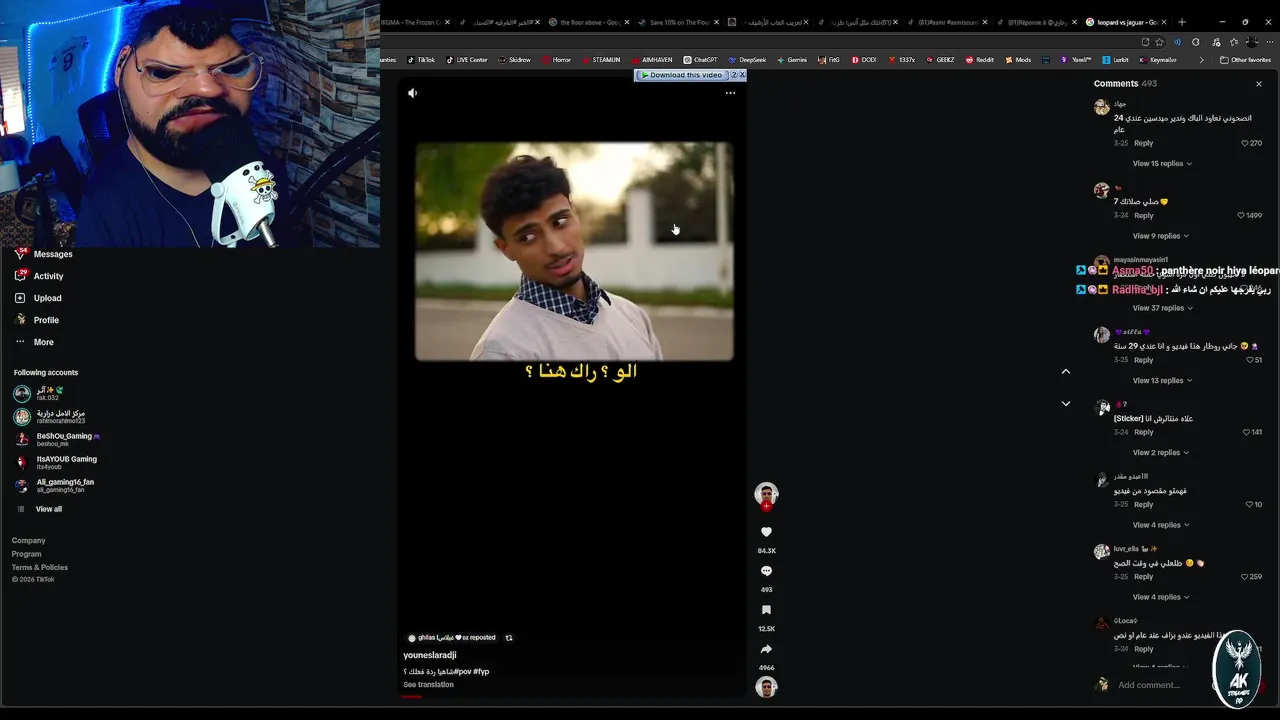Reply to the comment with 270 likes

(1143, 143)
